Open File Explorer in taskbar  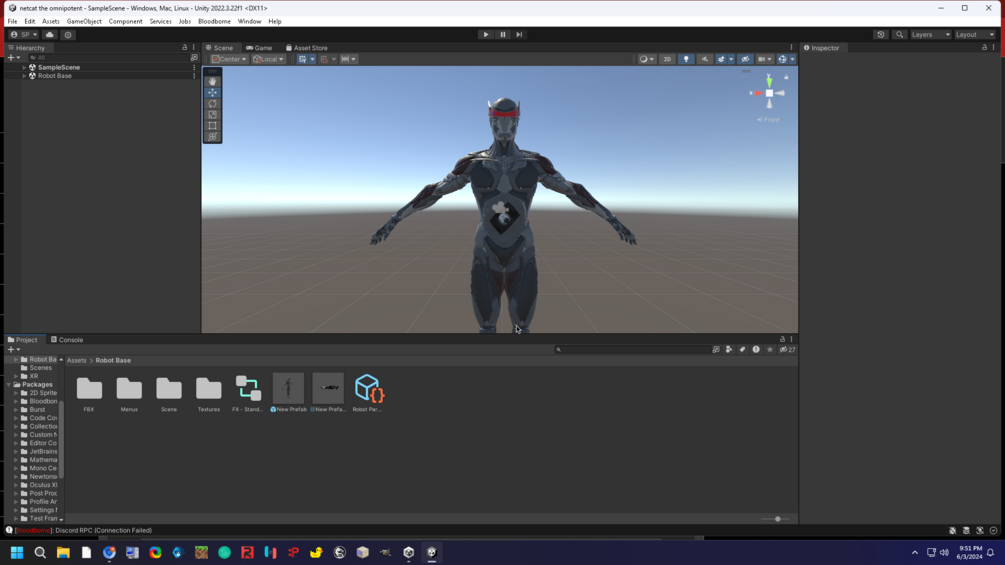pyautogui.click(x=63, y=552)
